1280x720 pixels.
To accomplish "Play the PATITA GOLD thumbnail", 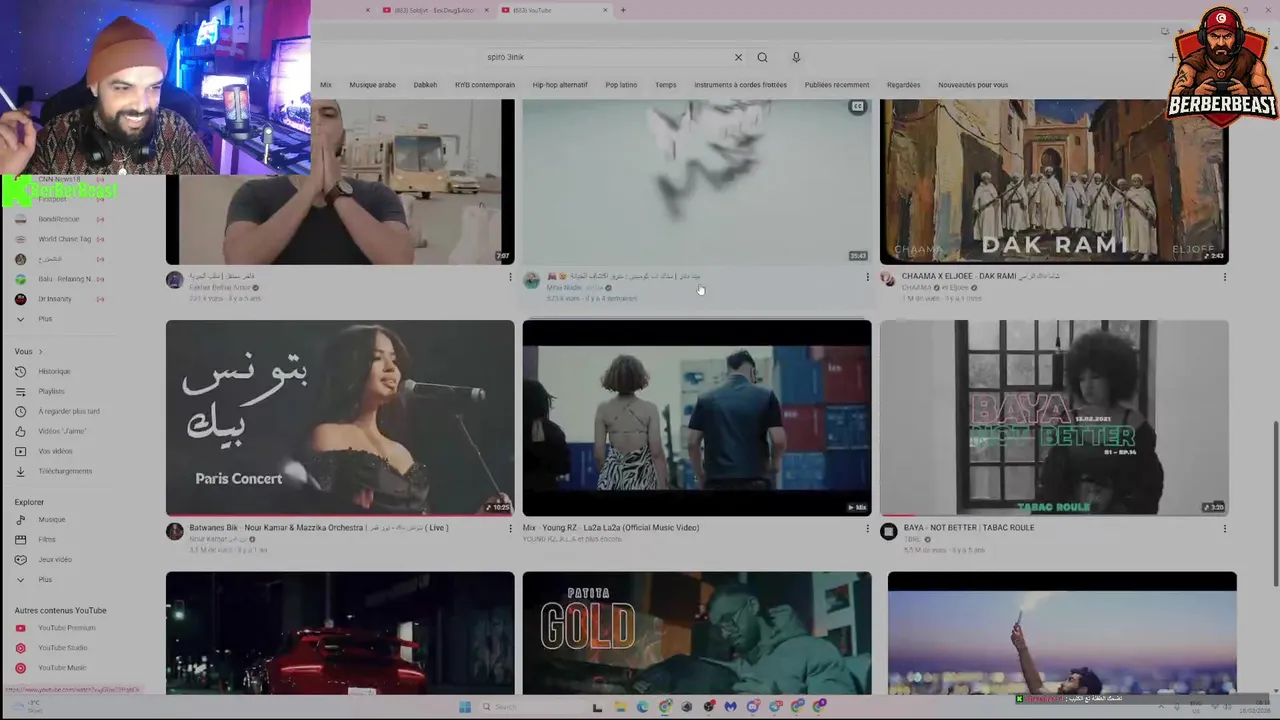I will [x=697, y=633].
